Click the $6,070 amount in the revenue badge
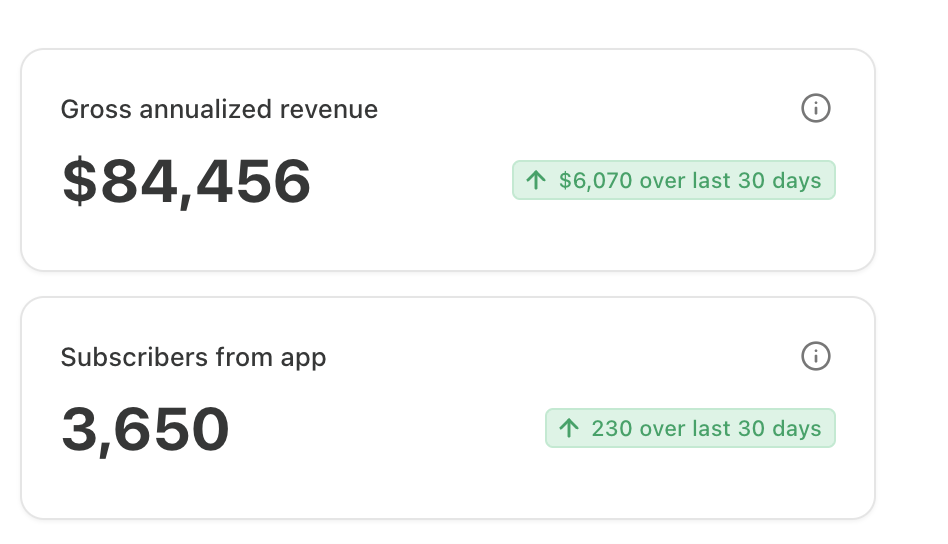 click(x=595, y=180)
